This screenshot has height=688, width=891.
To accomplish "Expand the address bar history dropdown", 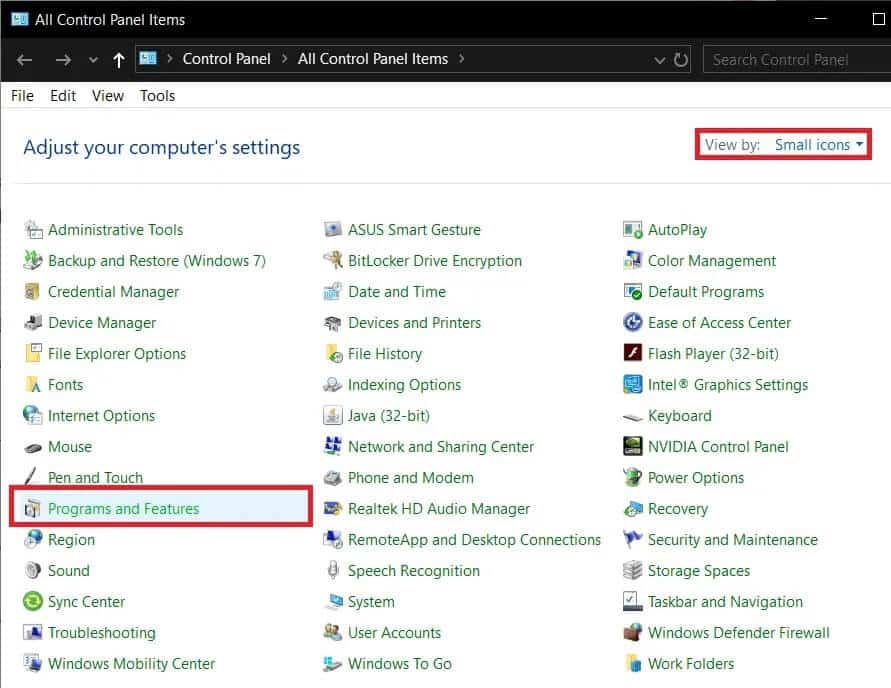I will pyautogui.click(x=659, y=60).
